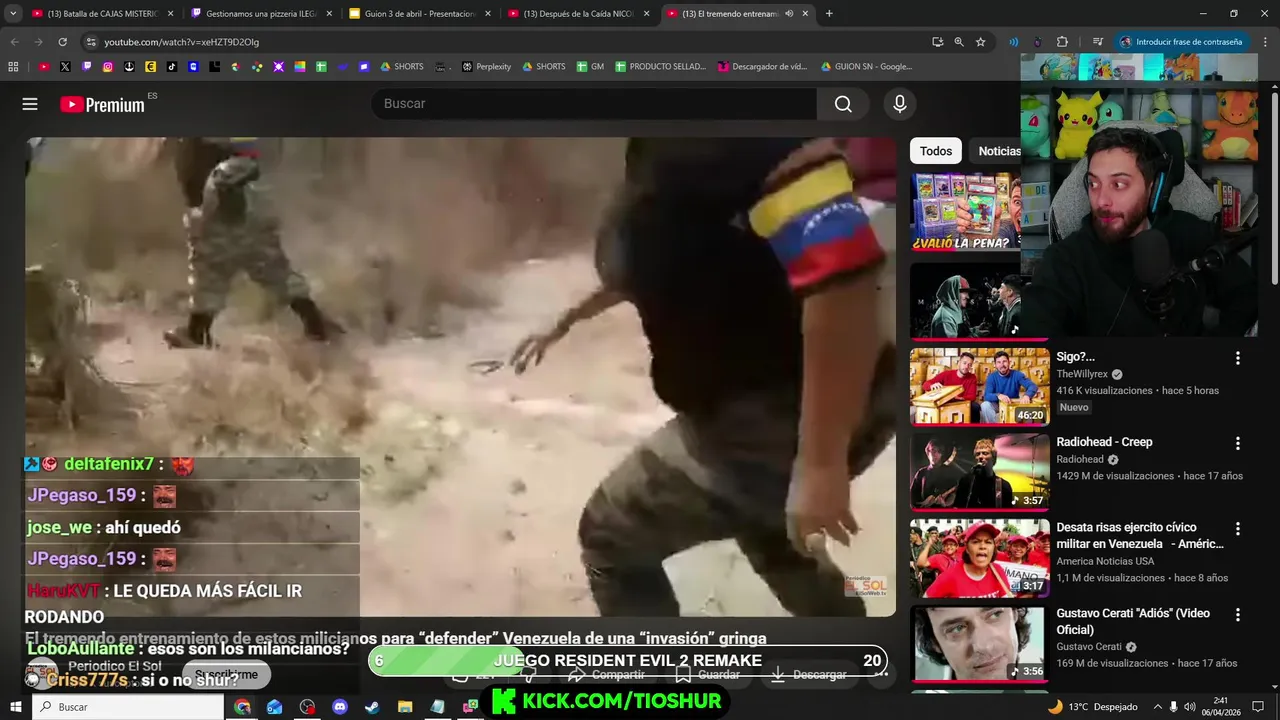Start voice search with microphone icon
Image resolution: width=1280 pixels, height=720 pixels.
pos(899,104)
